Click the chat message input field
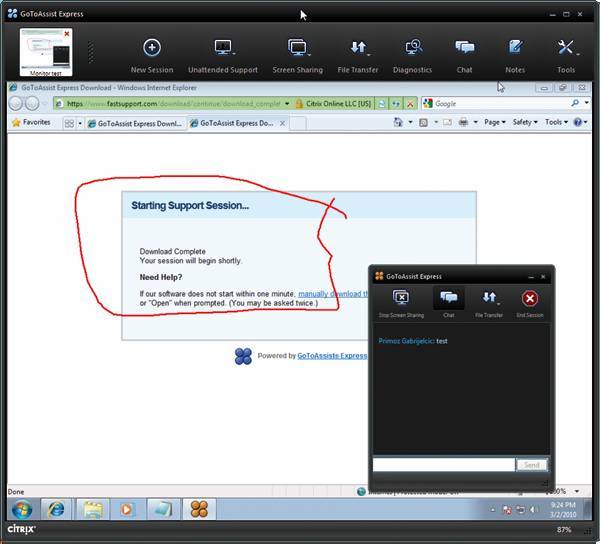This screenshot has height=544, width=600. click(443, 465)
